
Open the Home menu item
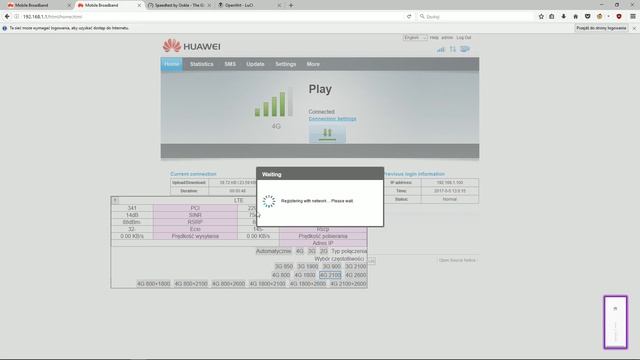(171, 64)
